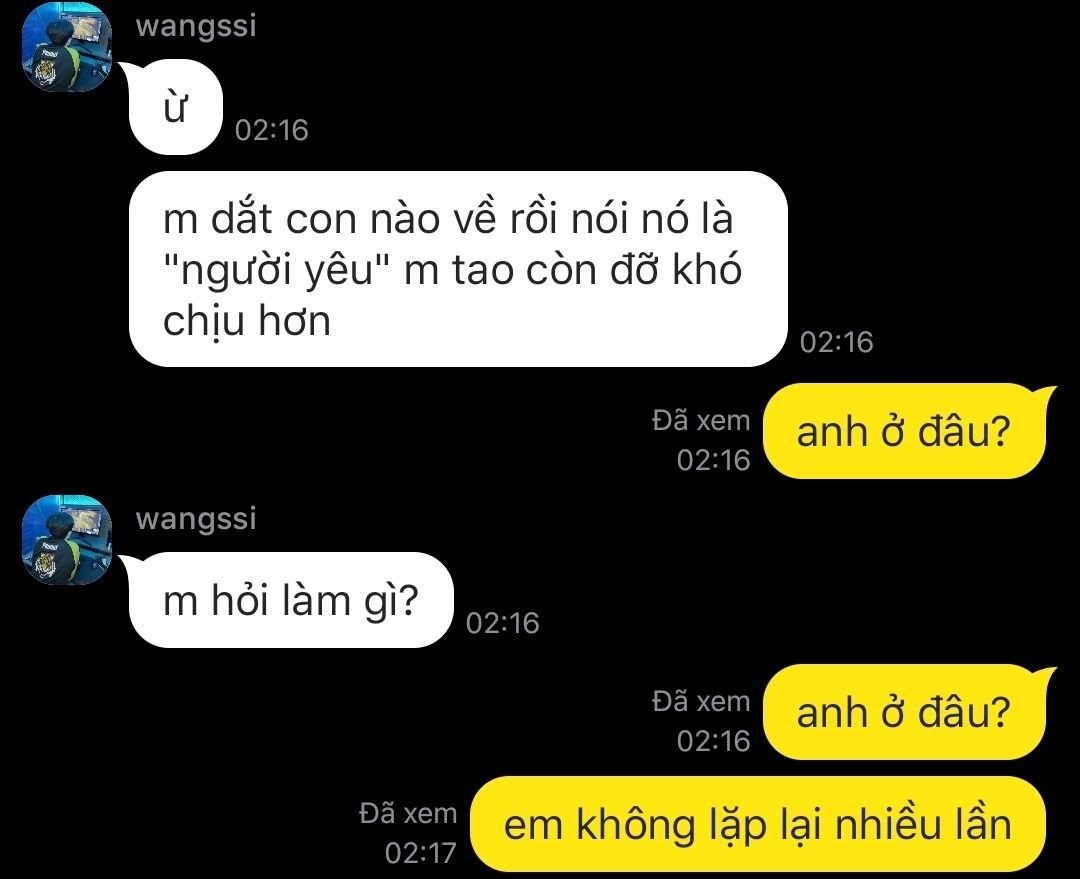Tap 'Đã xem' beside 'em không lặp lại nhiều lần'
This screenshot has height=879, width=1080.
tap(408, 814)
